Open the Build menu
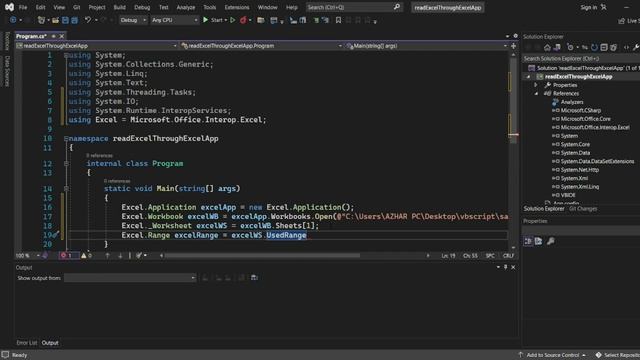 coord(120,7)
